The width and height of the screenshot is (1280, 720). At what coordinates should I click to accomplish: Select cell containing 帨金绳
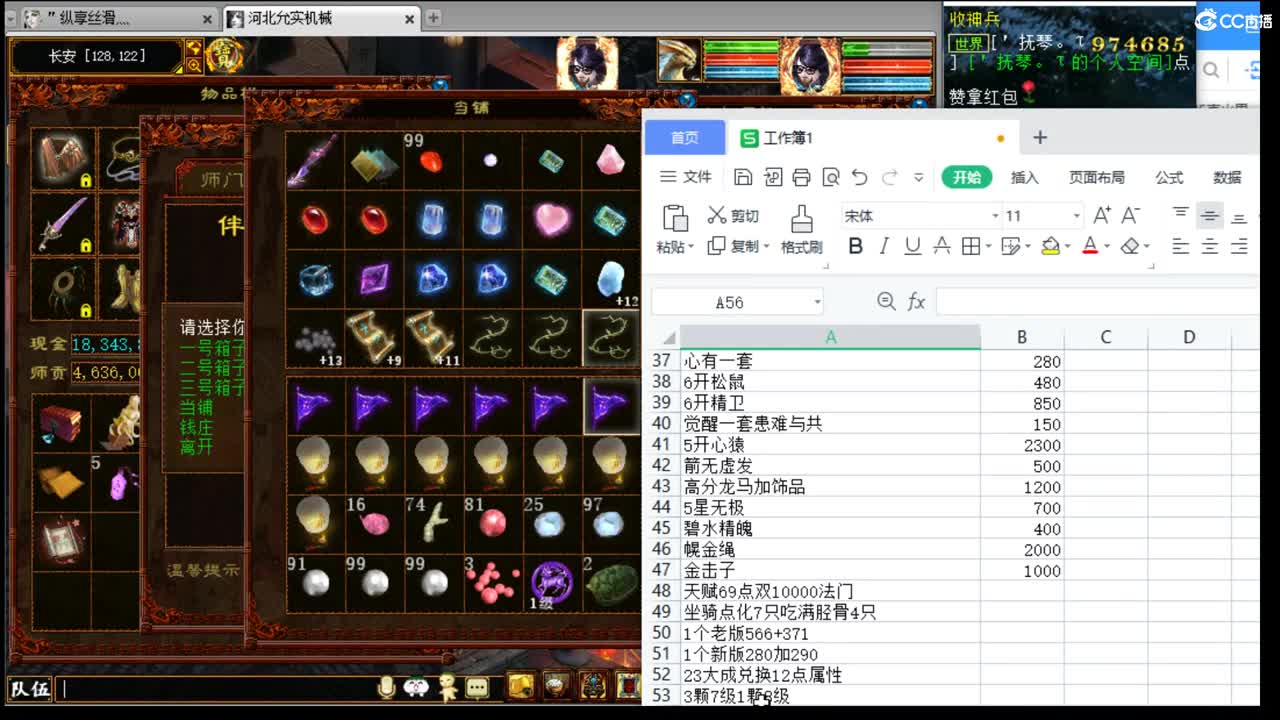click(x=830, y=549)
